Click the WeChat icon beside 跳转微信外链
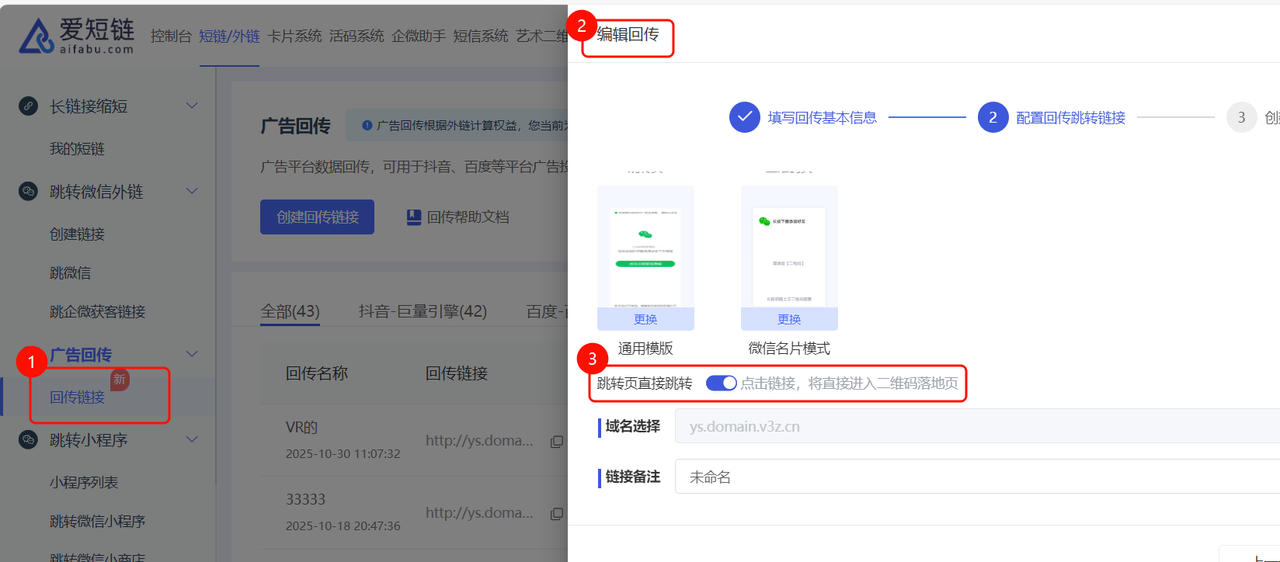1280x562 pixels. (x=28, y=192)
